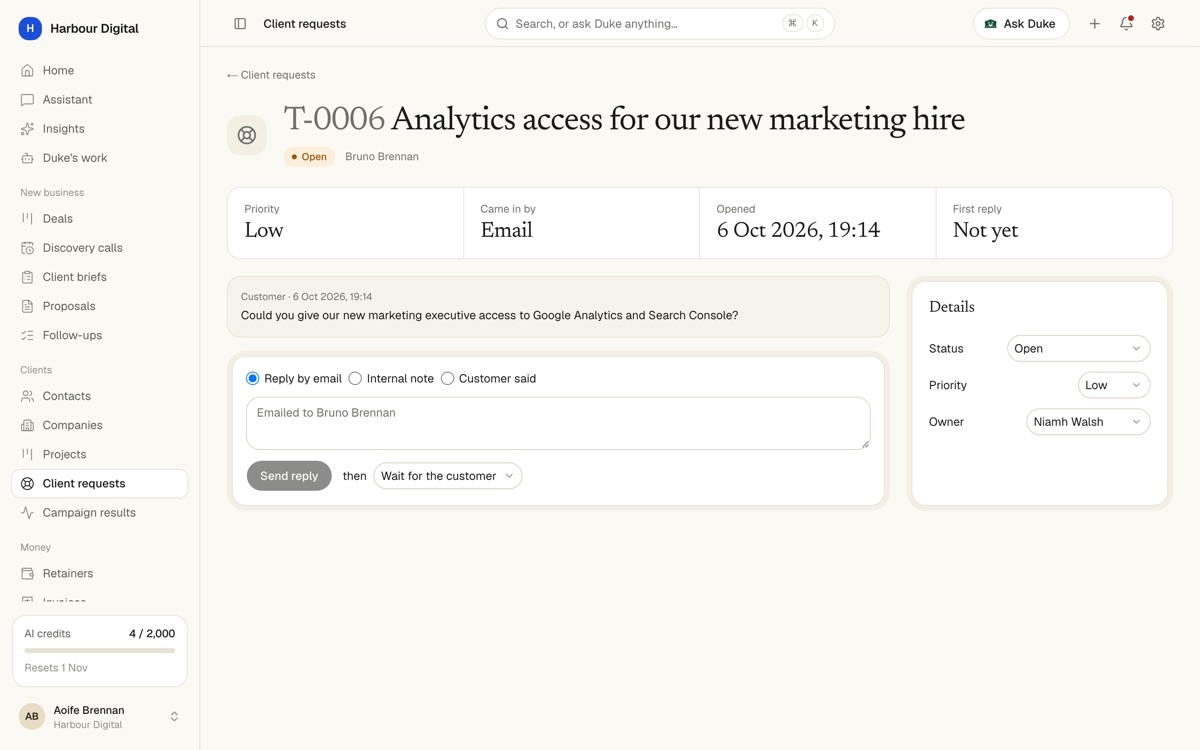Click the Proposals document icon
1200x750 pixels.
pyautogui.click(x=27, y=306)
